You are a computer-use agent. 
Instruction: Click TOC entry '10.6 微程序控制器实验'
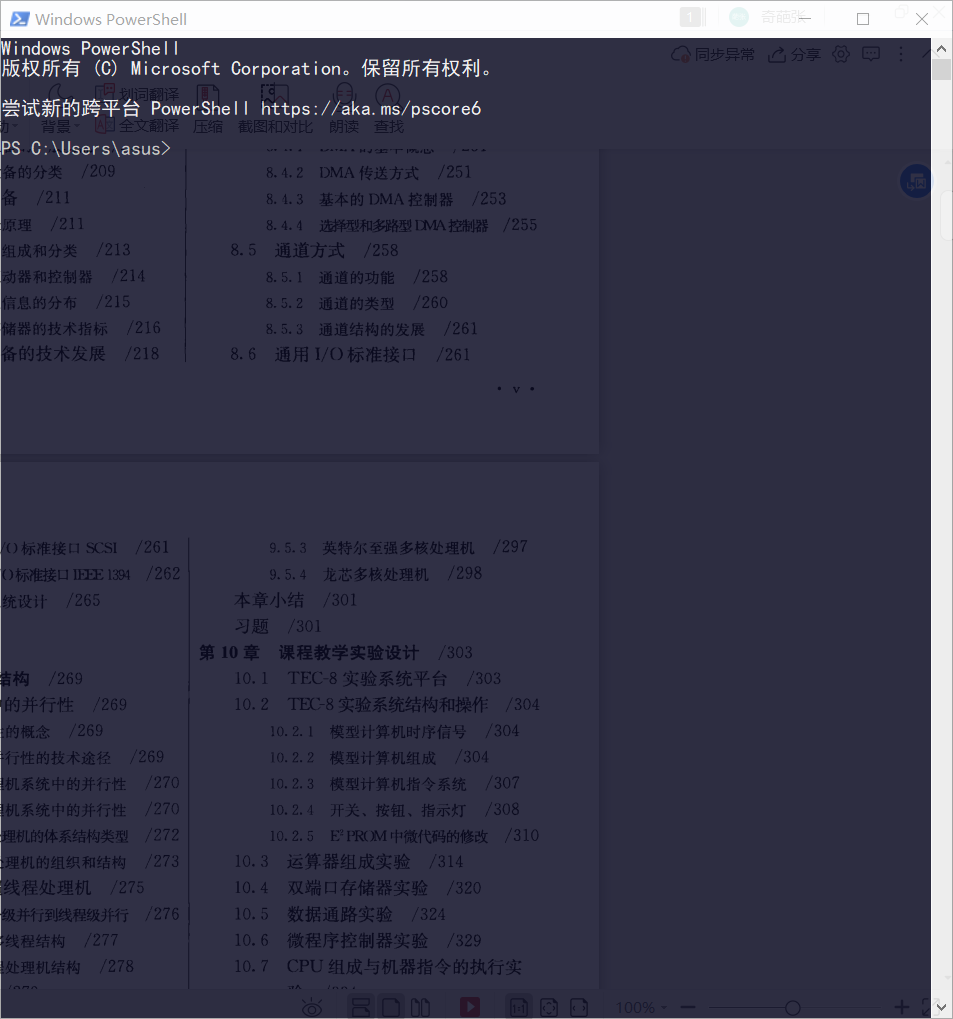(358, 940)
